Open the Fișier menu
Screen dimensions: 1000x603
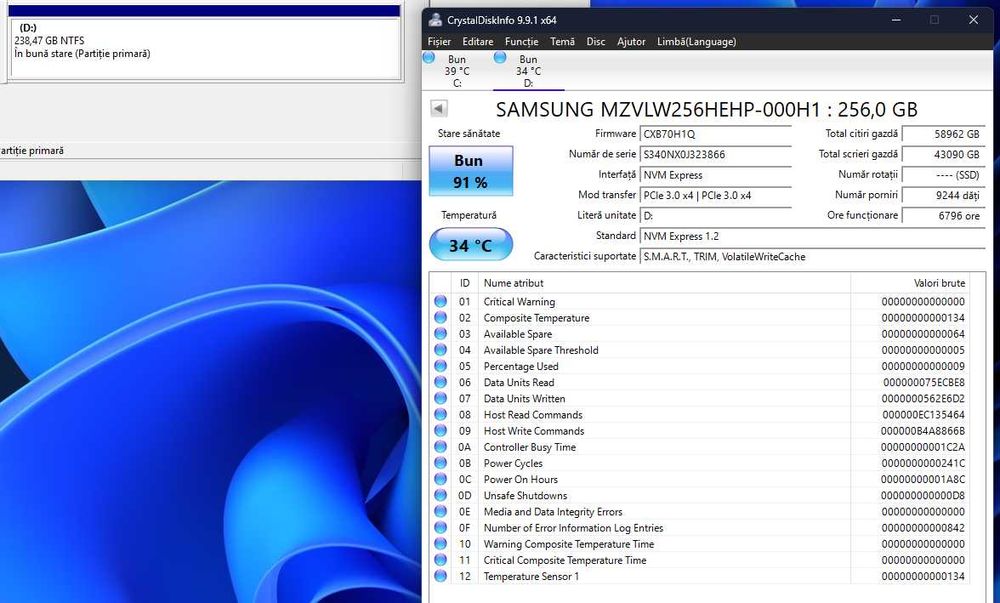tap(439, 41)
